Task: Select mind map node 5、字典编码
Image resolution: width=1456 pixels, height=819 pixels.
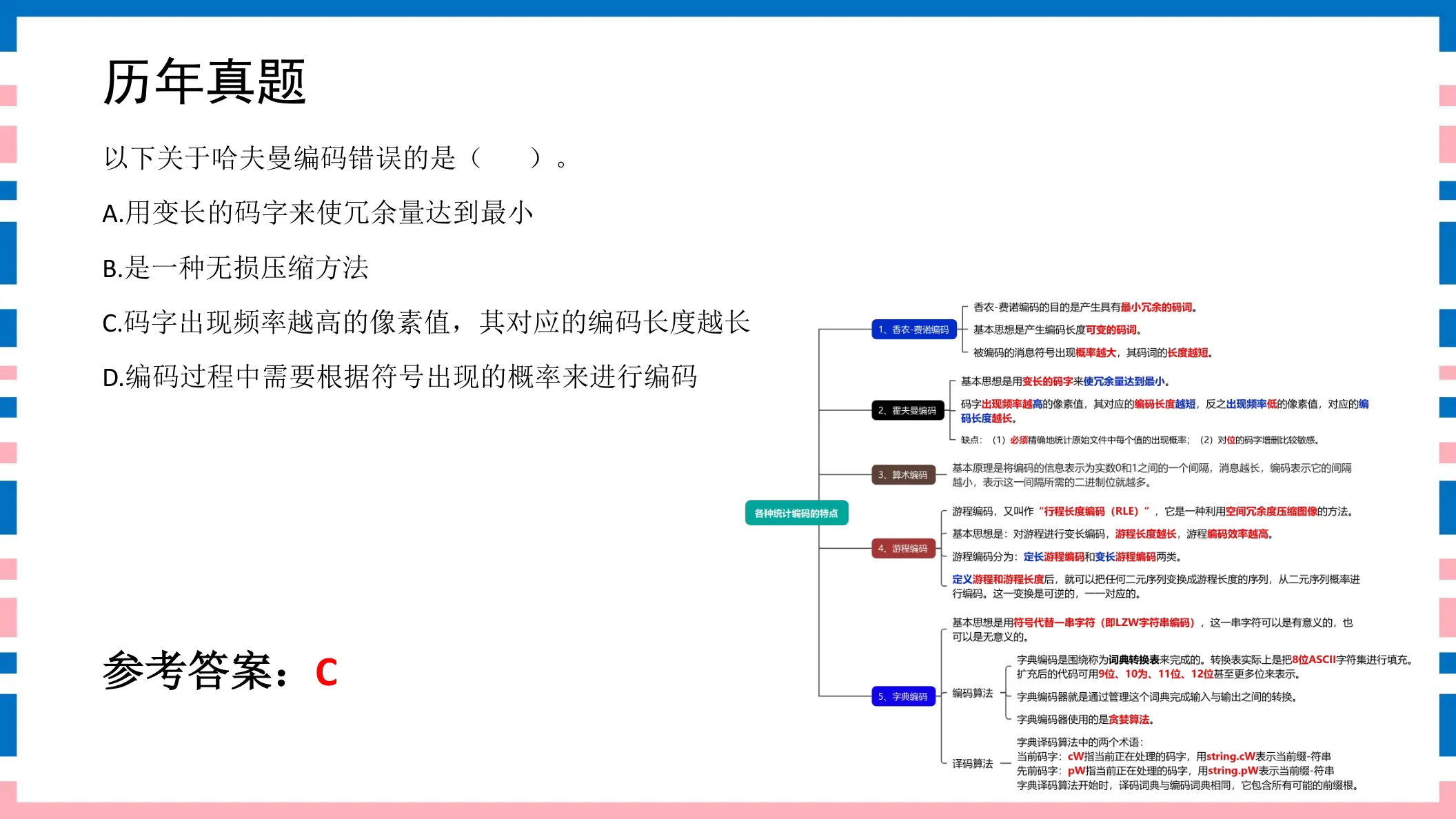Action: [x=903, y=697]
